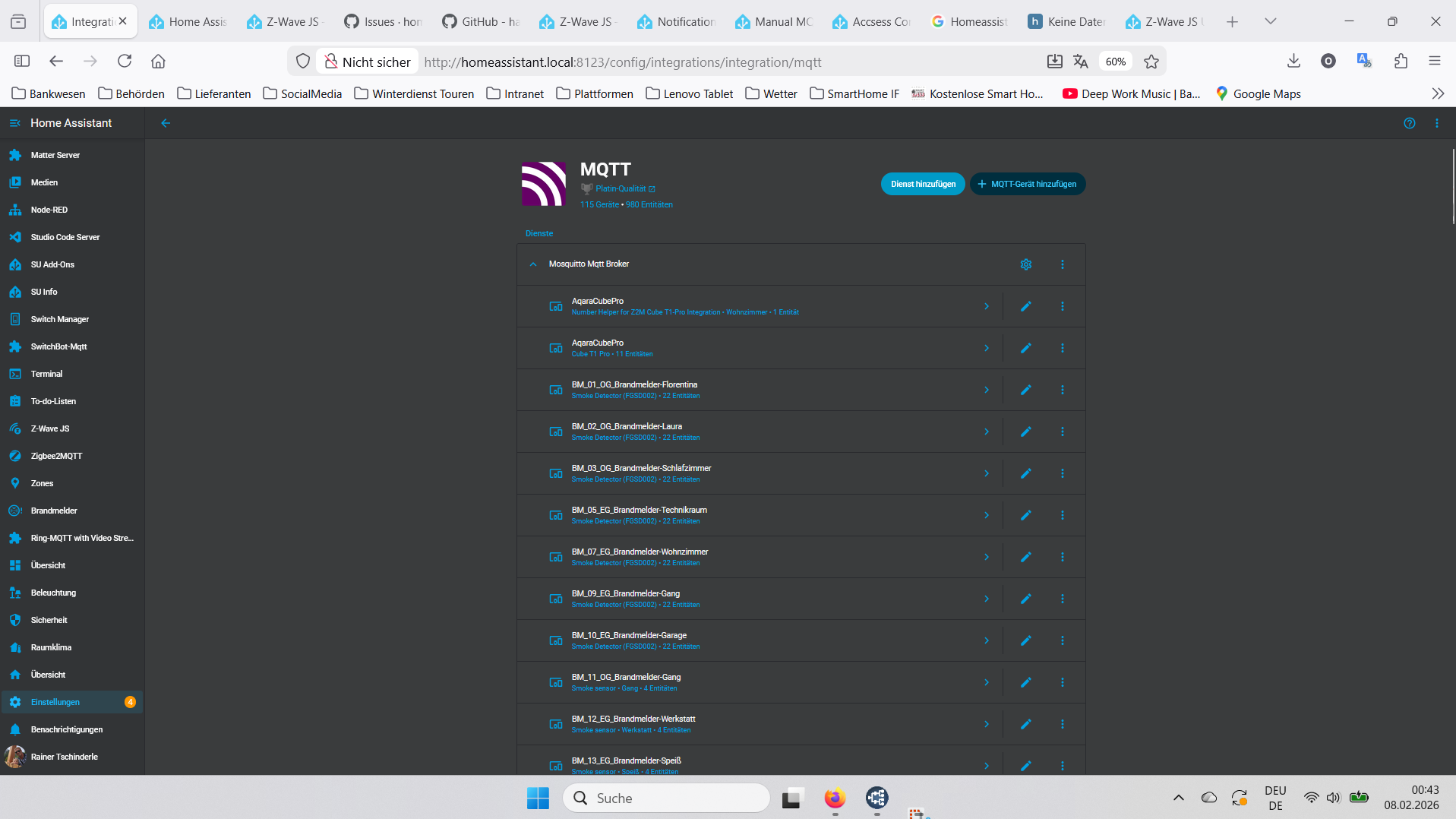Open Node-RED from the sidebar

coord(72,210)
